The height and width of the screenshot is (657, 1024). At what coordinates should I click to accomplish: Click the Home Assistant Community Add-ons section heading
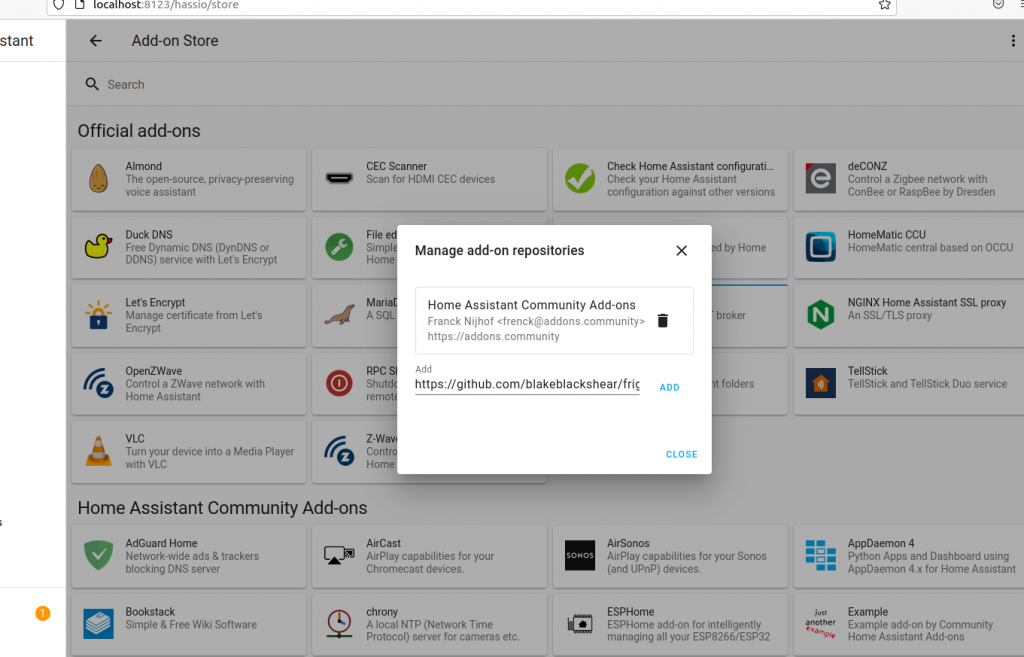223,508
